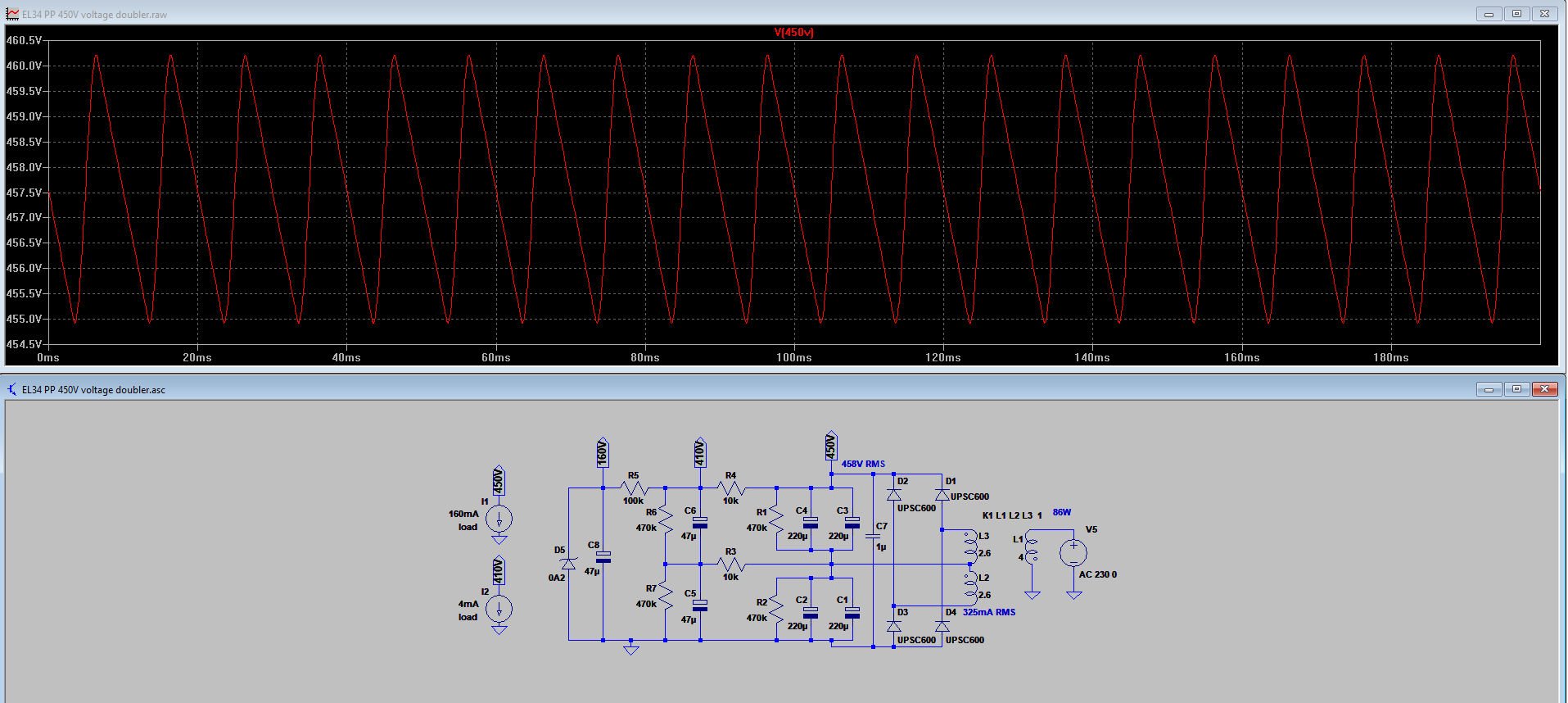Click the 450V net flag above source I1
Screen dimensions: 1568x703
click(x=499, y=481)
